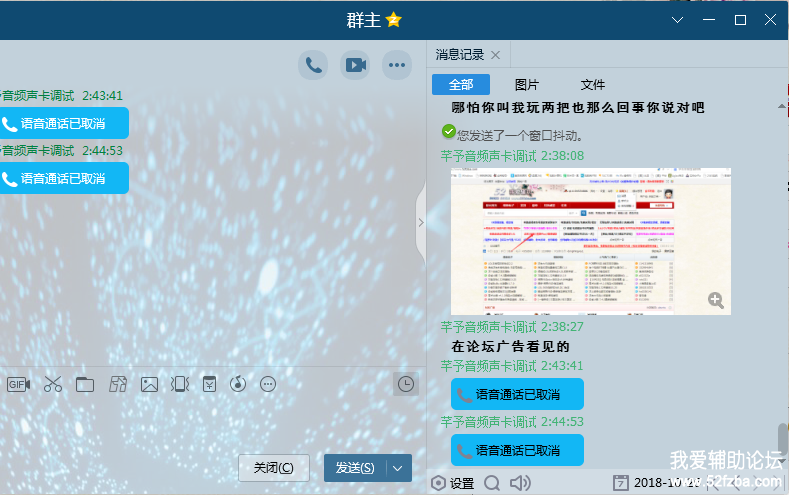Image resolution: width=789 pixels, height=495 pixels.
Task: Switch to the 文件 tab
Action: (593, 85)
